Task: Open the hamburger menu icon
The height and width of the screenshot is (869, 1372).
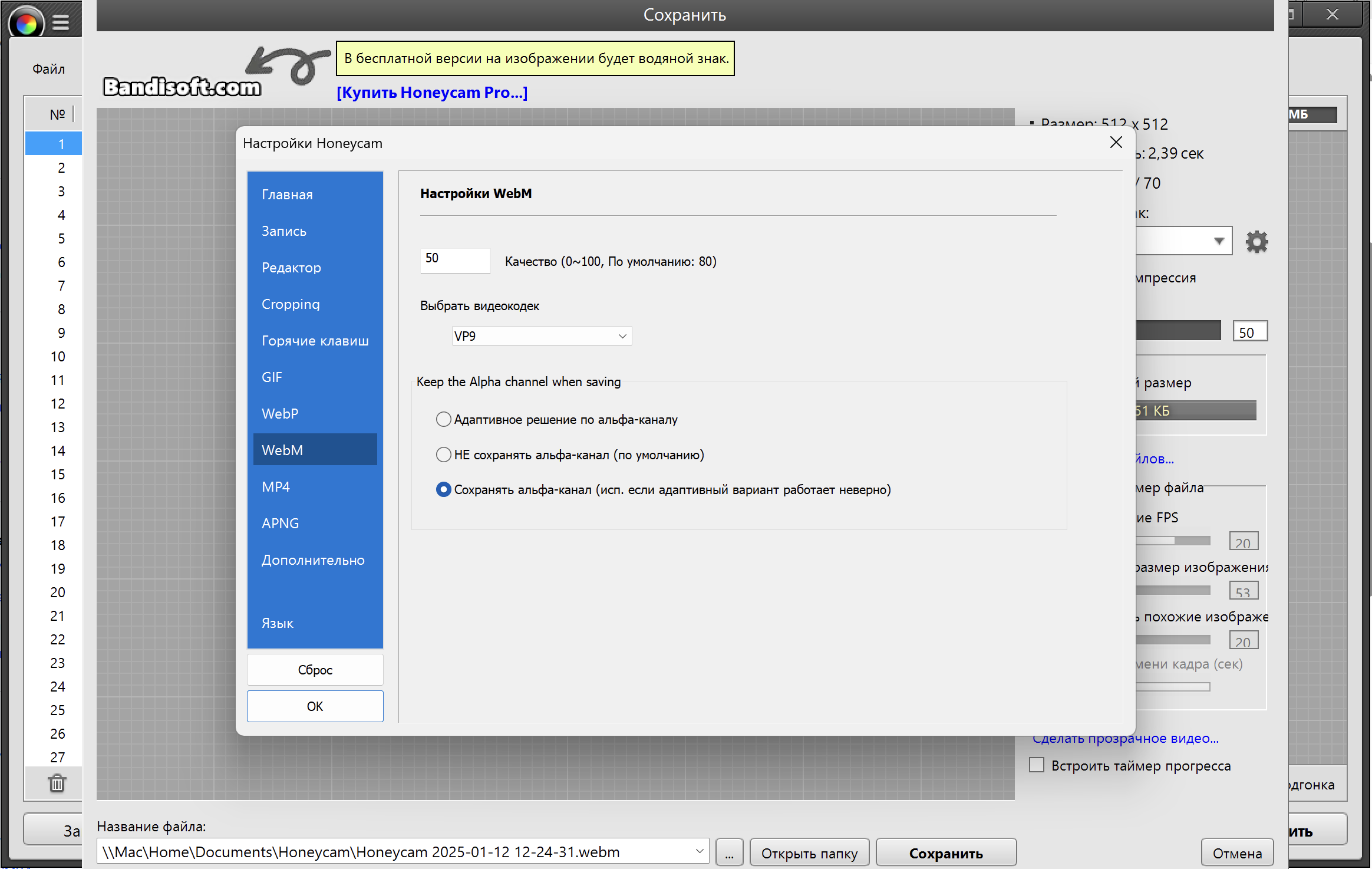Action: point(61,23)
